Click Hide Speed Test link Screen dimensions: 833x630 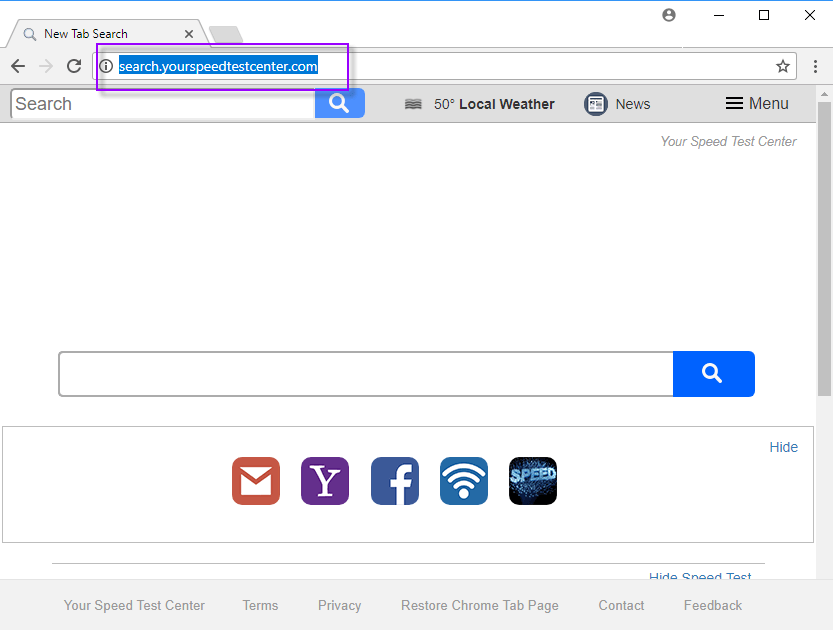pos(700,575)
